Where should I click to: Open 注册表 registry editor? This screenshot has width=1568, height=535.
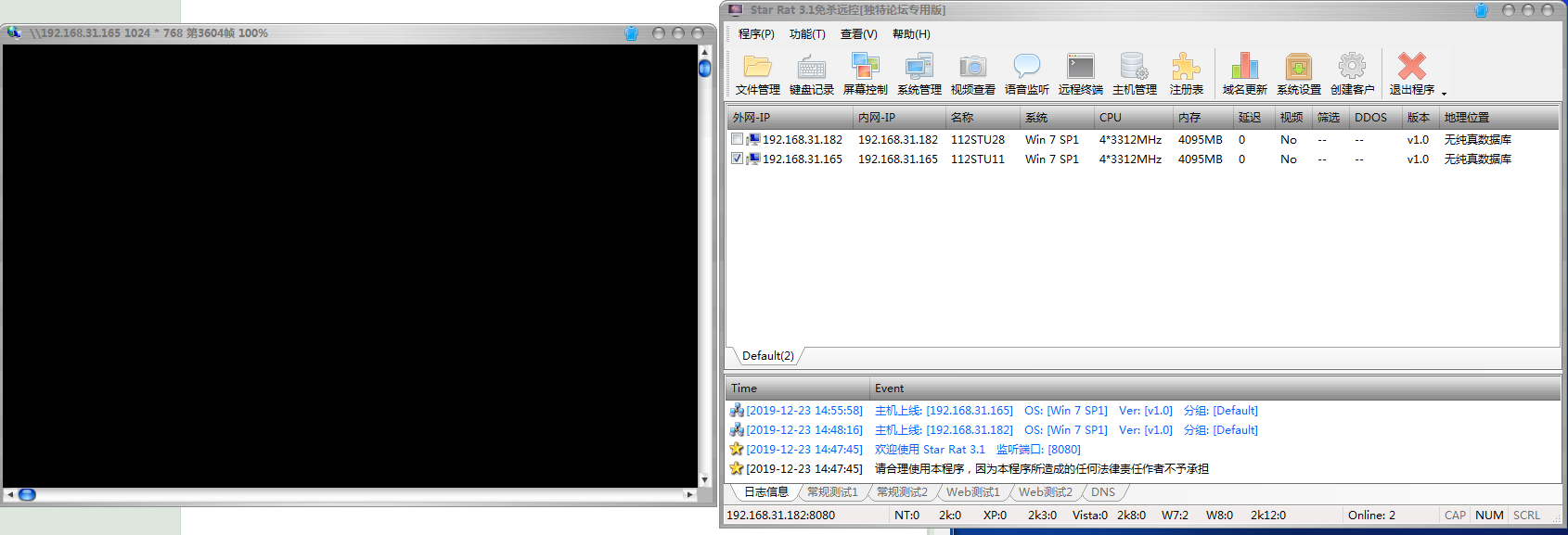[1186, 74]
